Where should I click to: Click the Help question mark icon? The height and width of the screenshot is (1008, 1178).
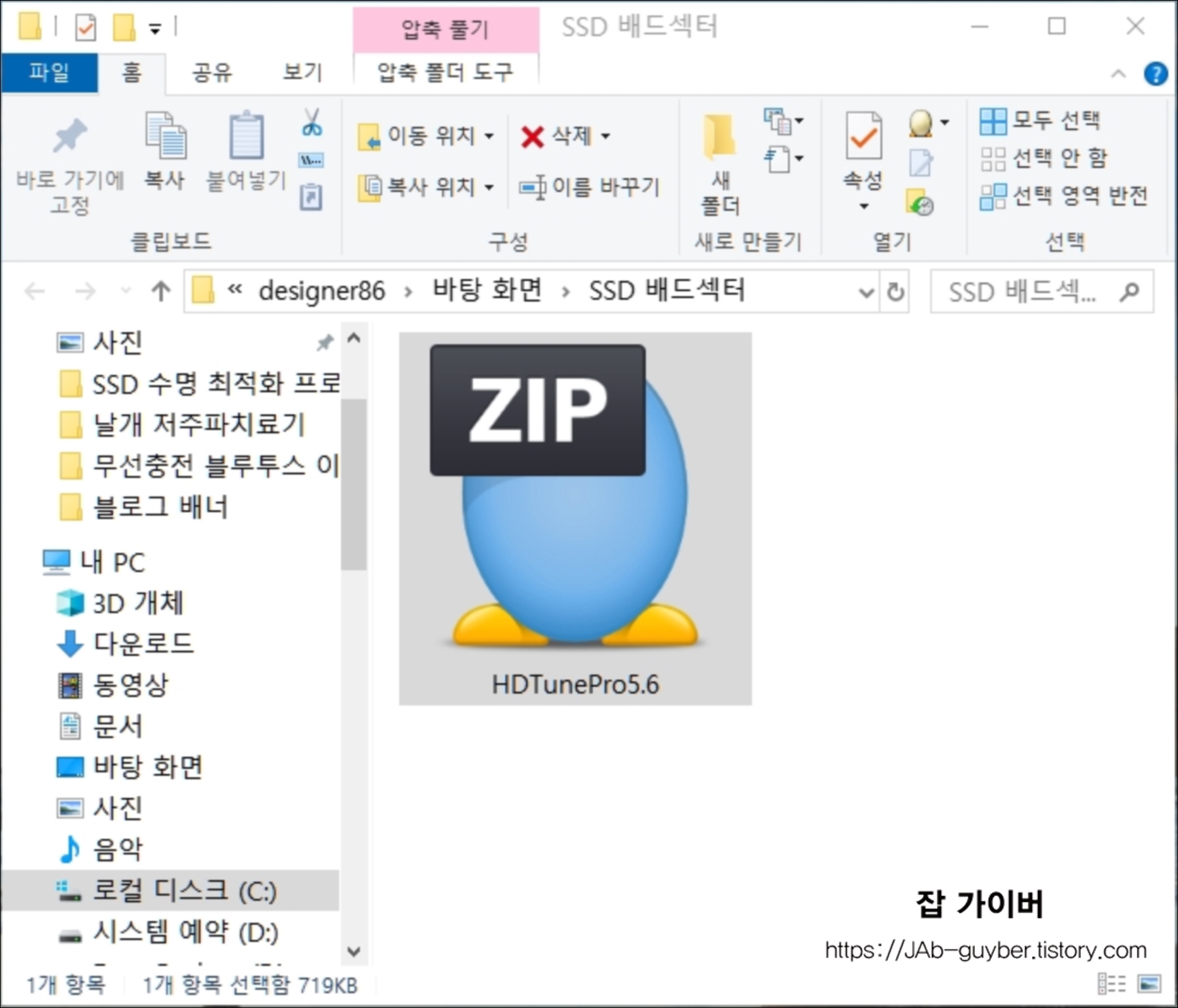point(1155,73)
